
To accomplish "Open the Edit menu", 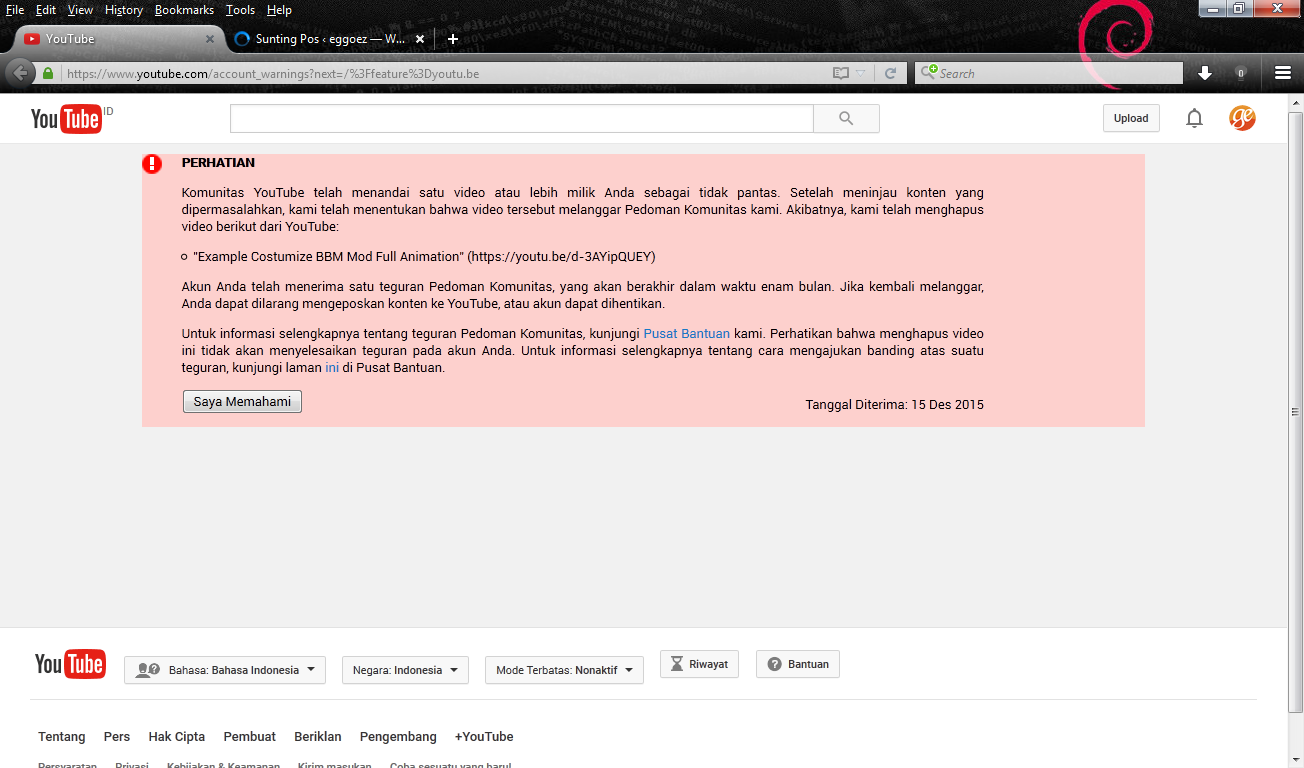I will click(46, 10).
